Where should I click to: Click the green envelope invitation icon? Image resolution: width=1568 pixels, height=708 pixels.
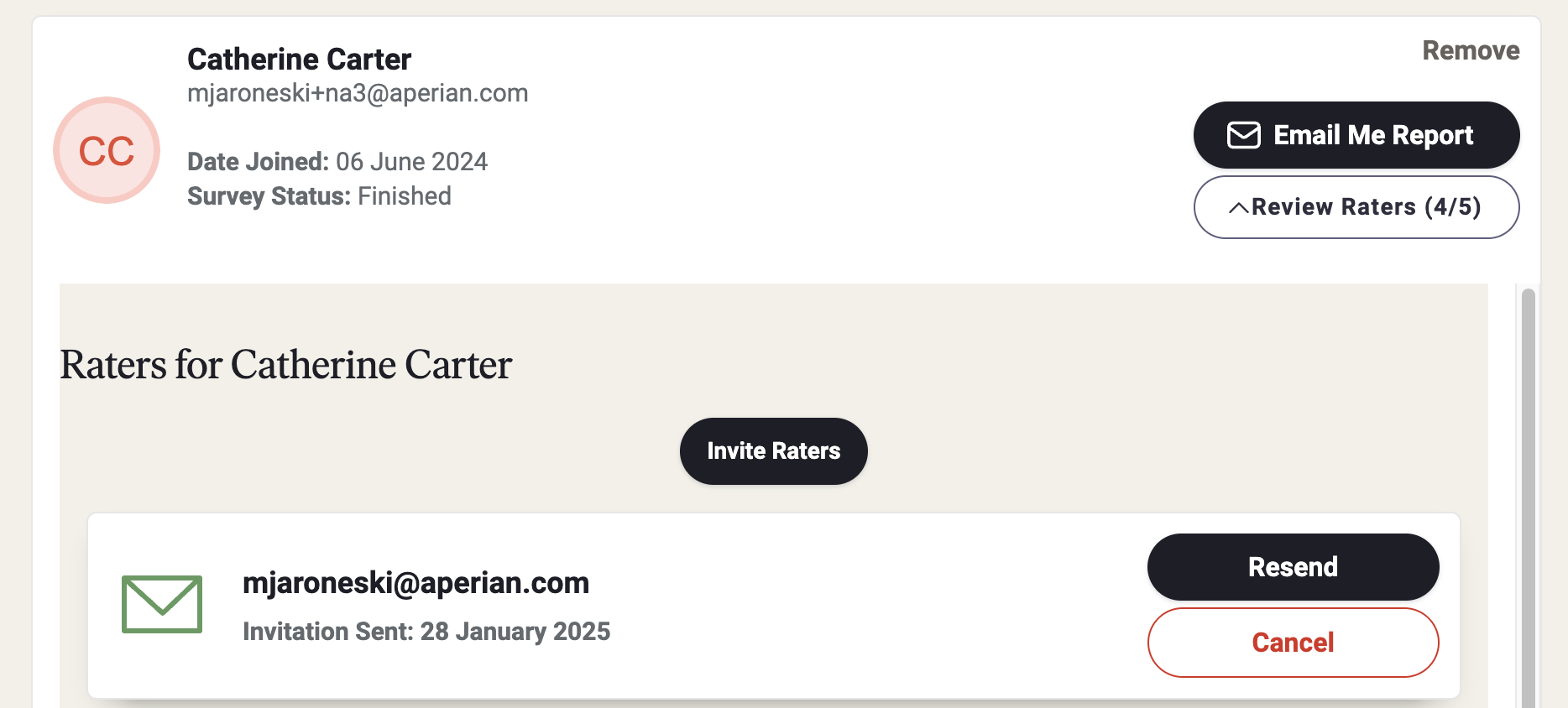pos(162,604)
